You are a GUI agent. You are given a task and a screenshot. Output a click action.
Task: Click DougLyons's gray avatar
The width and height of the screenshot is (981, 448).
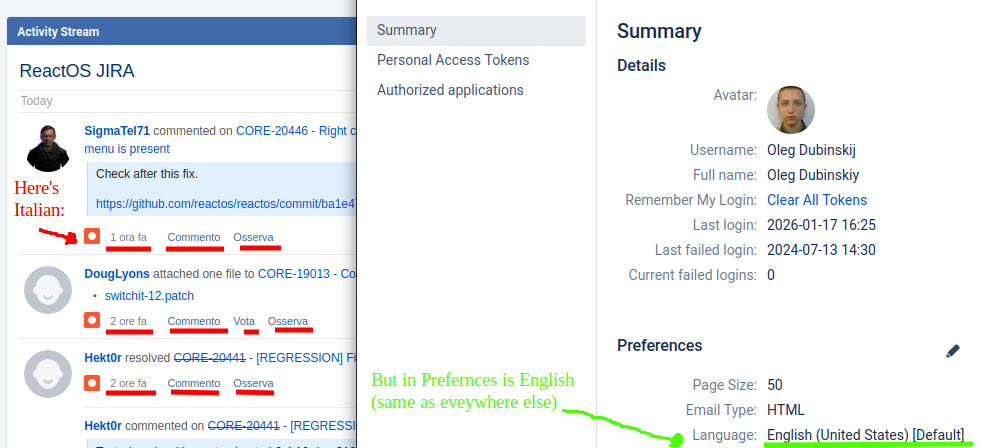coord(47,290)
